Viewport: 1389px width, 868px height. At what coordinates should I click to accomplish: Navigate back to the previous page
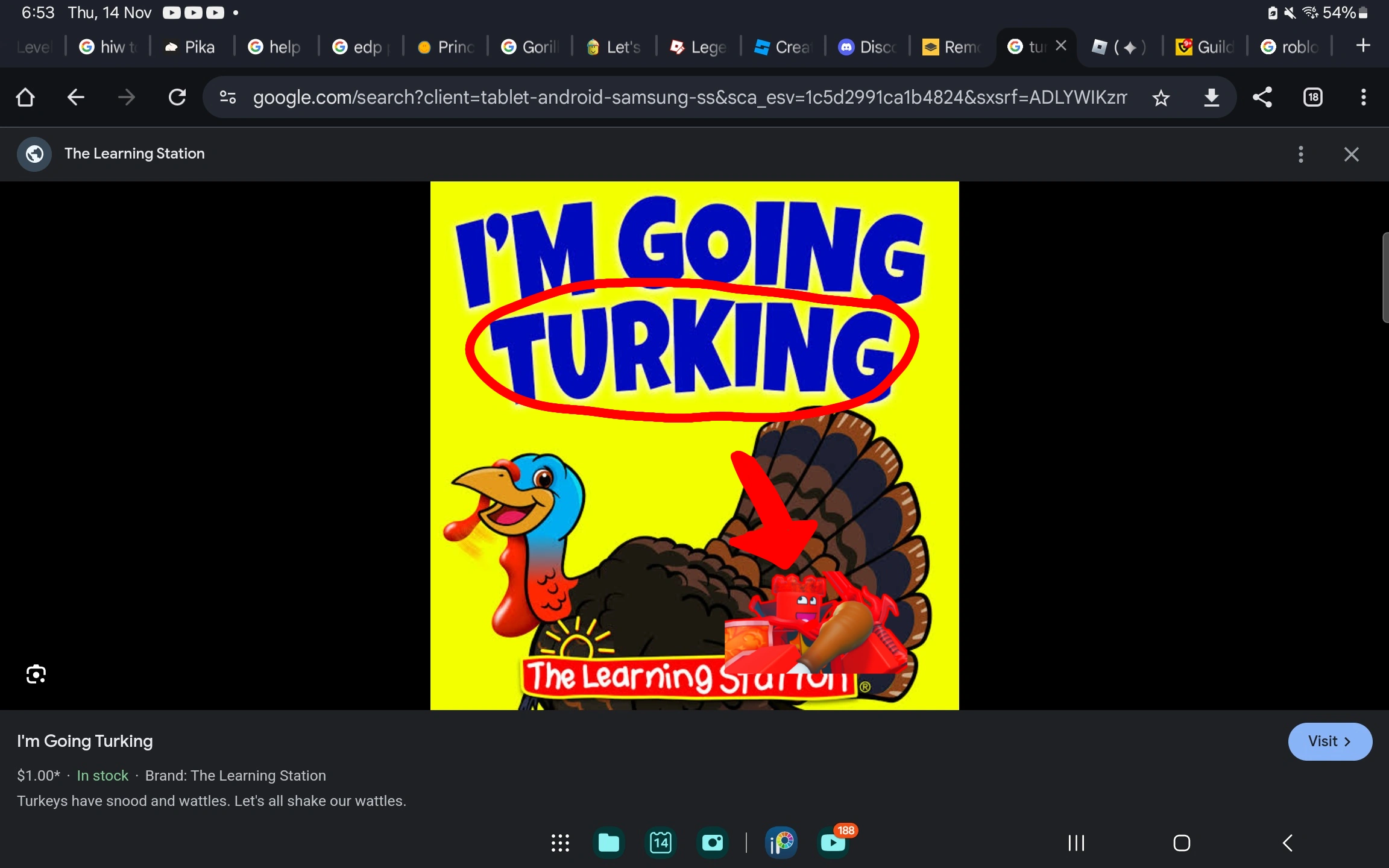[x=75, y=97]
